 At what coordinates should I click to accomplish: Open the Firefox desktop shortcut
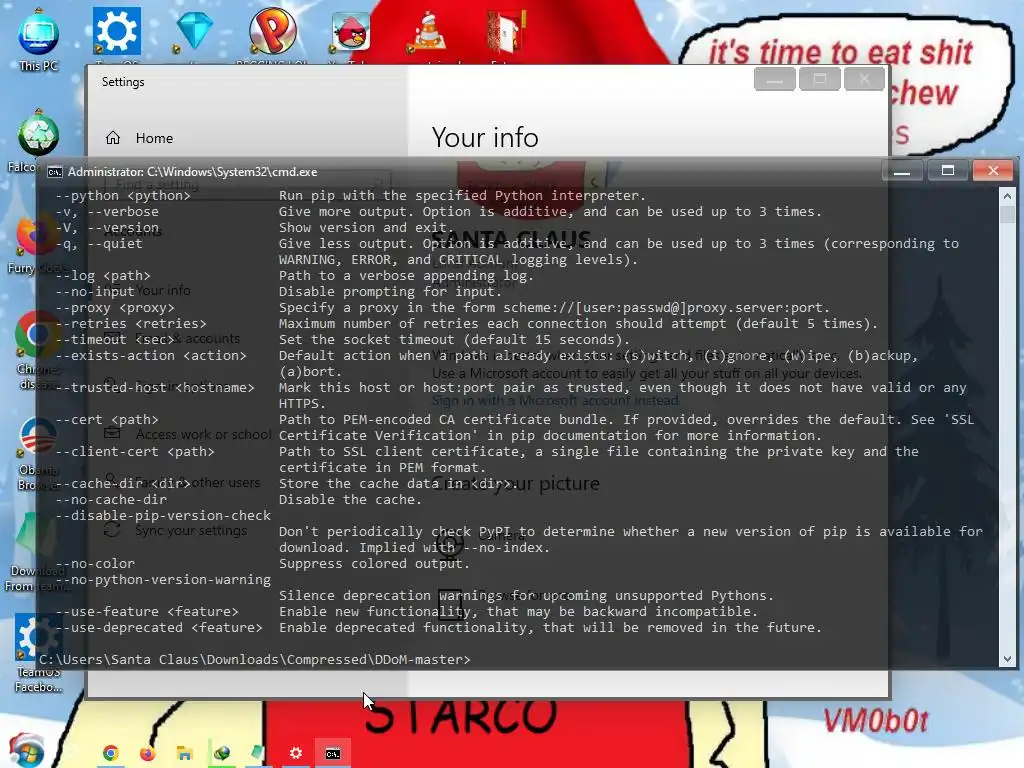pyautogui.click(x=36, y=236)
